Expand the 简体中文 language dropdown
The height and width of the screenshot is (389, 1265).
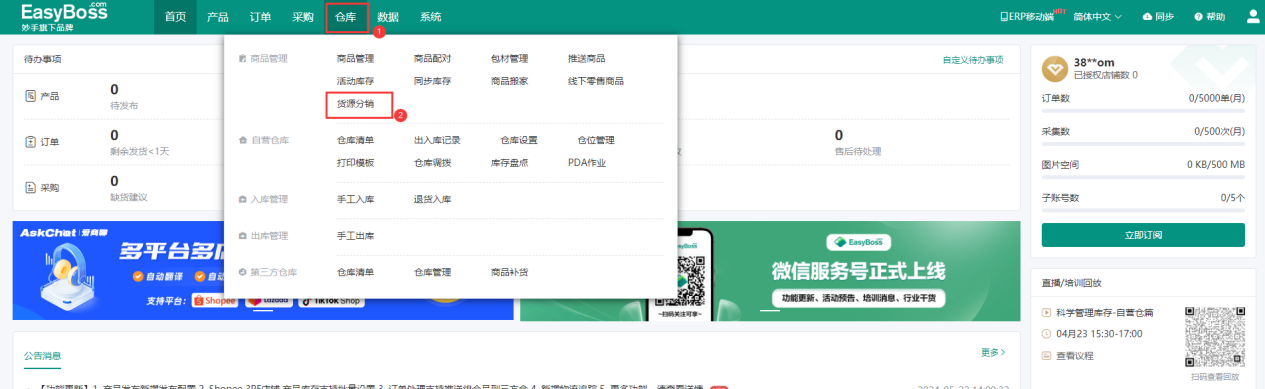1098,17
